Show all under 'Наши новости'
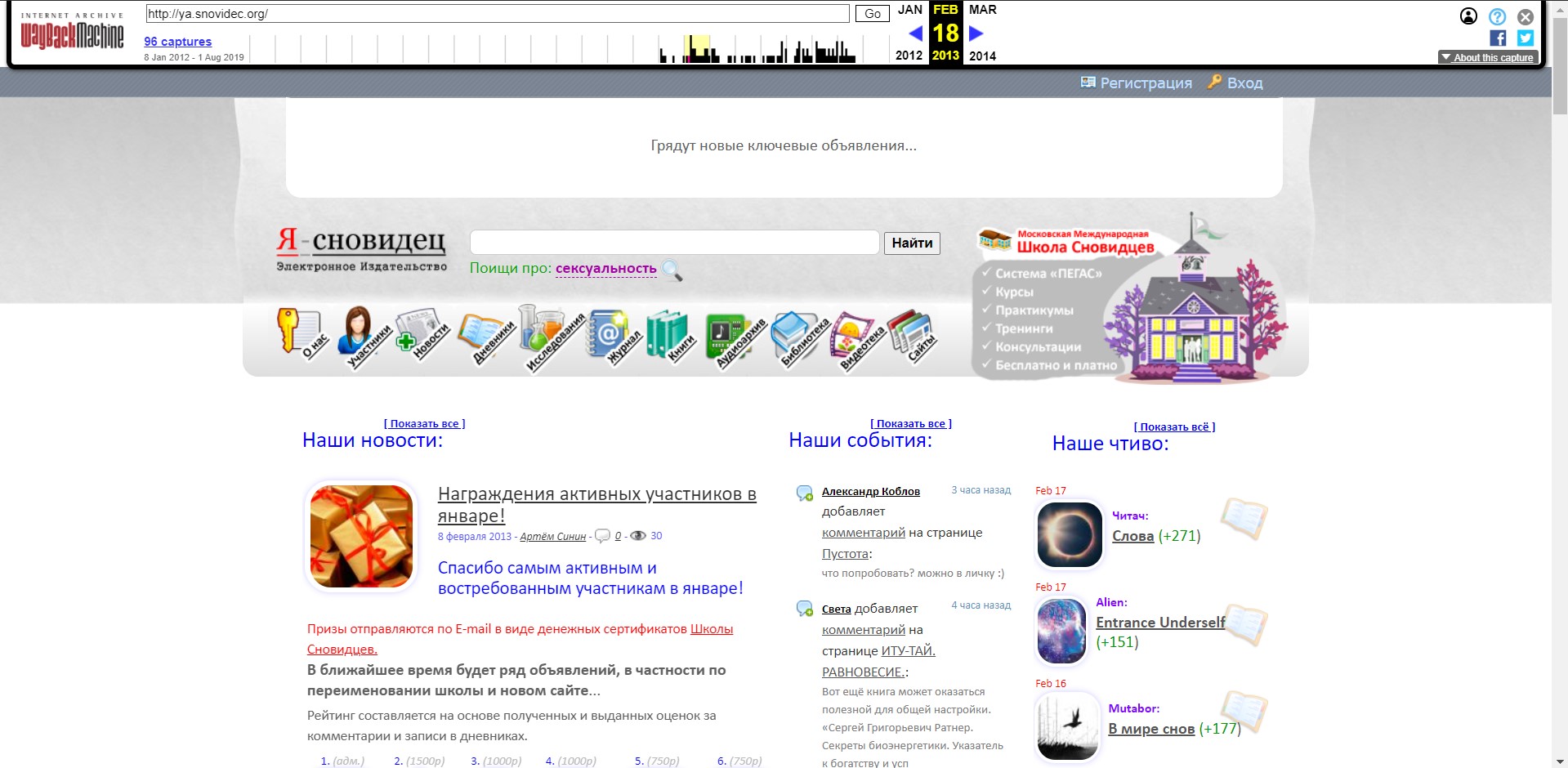The height and width of the screenshot is (768, 1568). pyautogui.click(x=425, y=423)
